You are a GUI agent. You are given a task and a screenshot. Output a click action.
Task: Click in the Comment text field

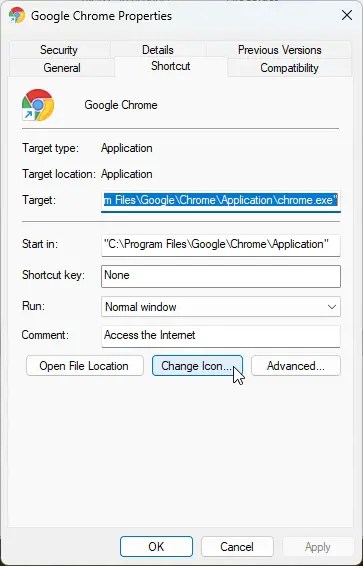pos(221,336)
